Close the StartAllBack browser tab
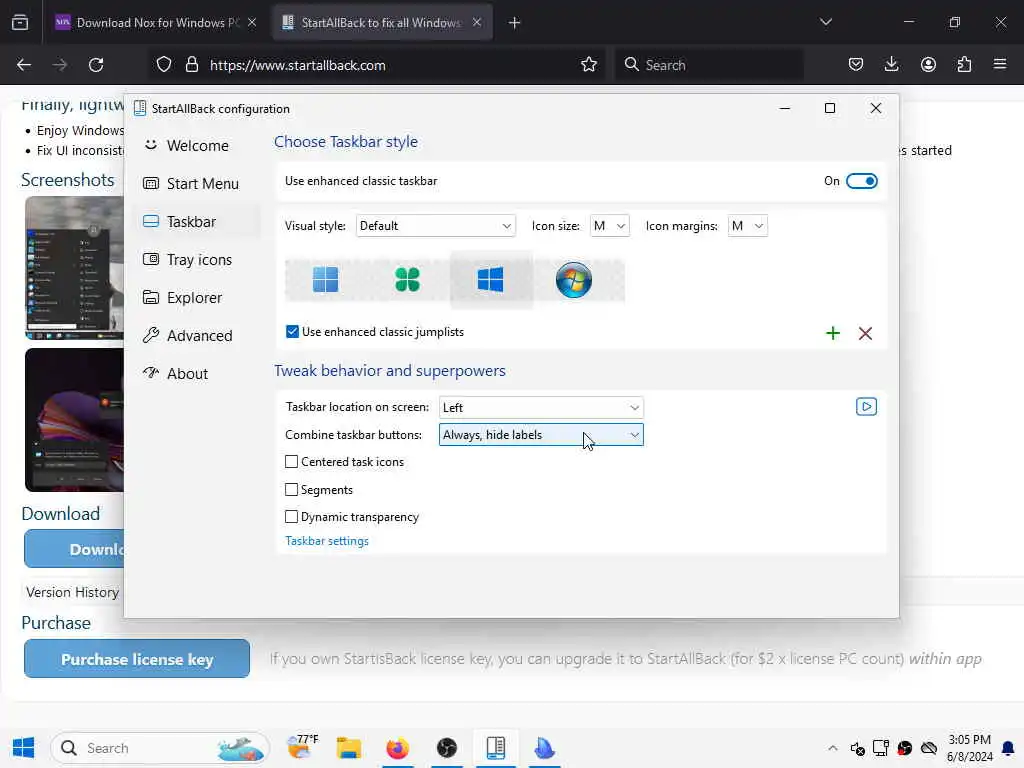Viewport: 1024px width, 768px height. point(477,23)
